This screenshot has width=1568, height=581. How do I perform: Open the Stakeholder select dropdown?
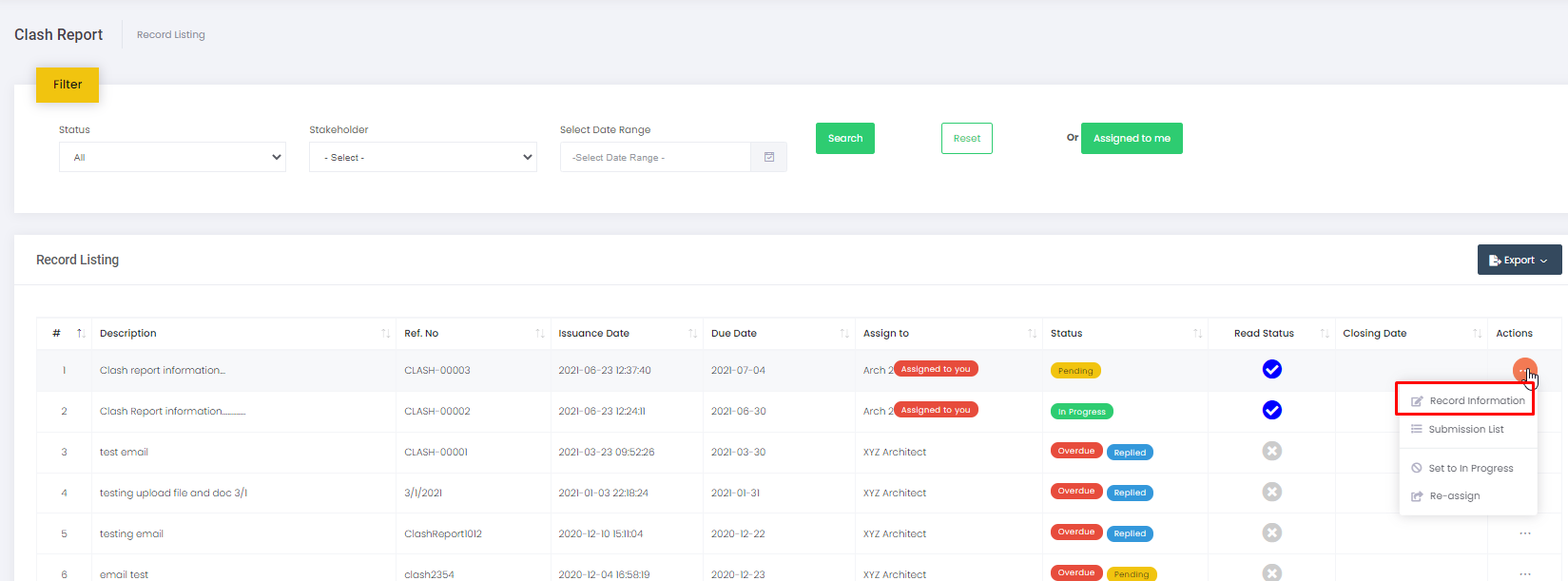(422, 157)
